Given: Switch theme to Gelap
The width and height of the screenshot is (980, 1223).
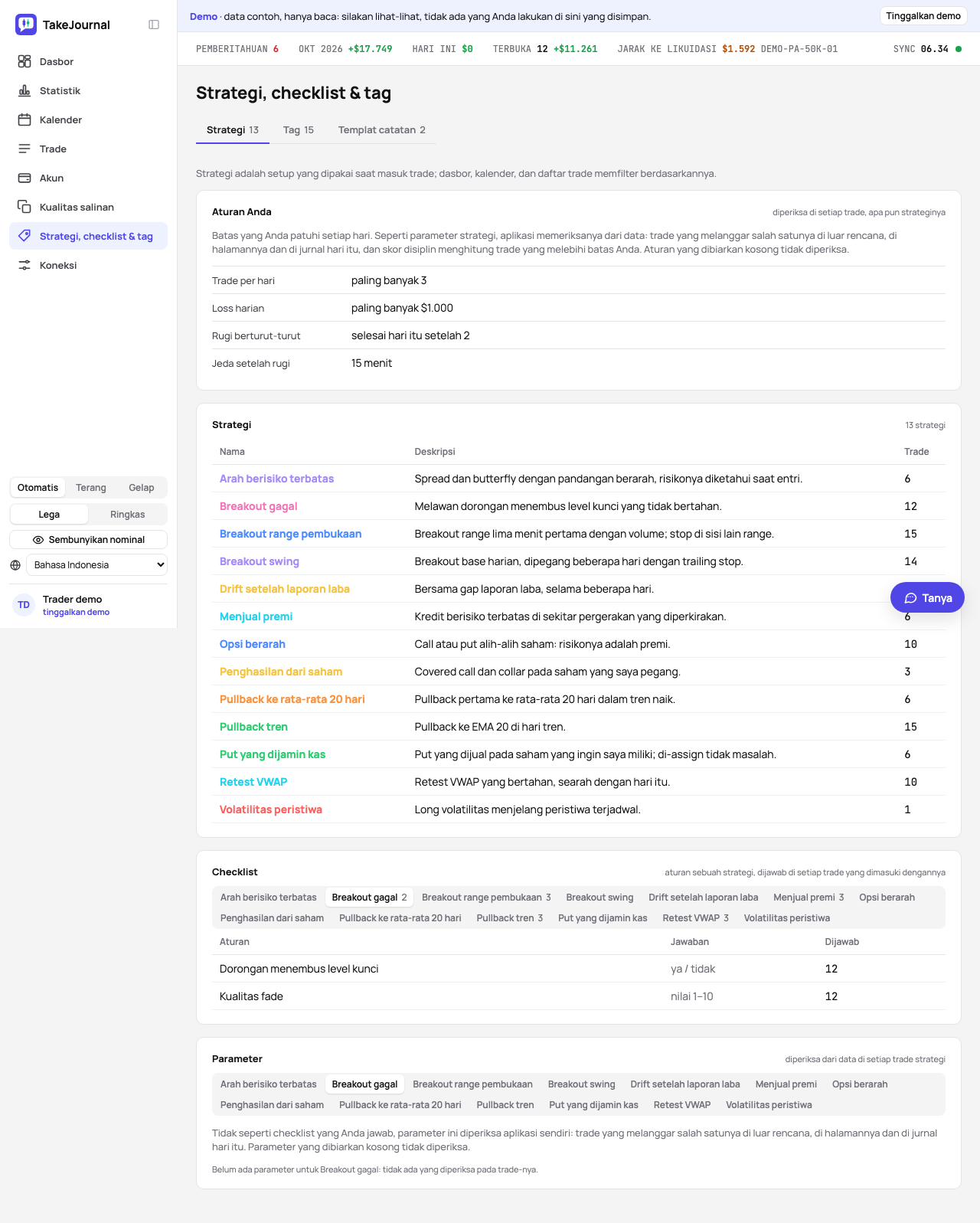Looking at the screenshot, I should 141,488.
